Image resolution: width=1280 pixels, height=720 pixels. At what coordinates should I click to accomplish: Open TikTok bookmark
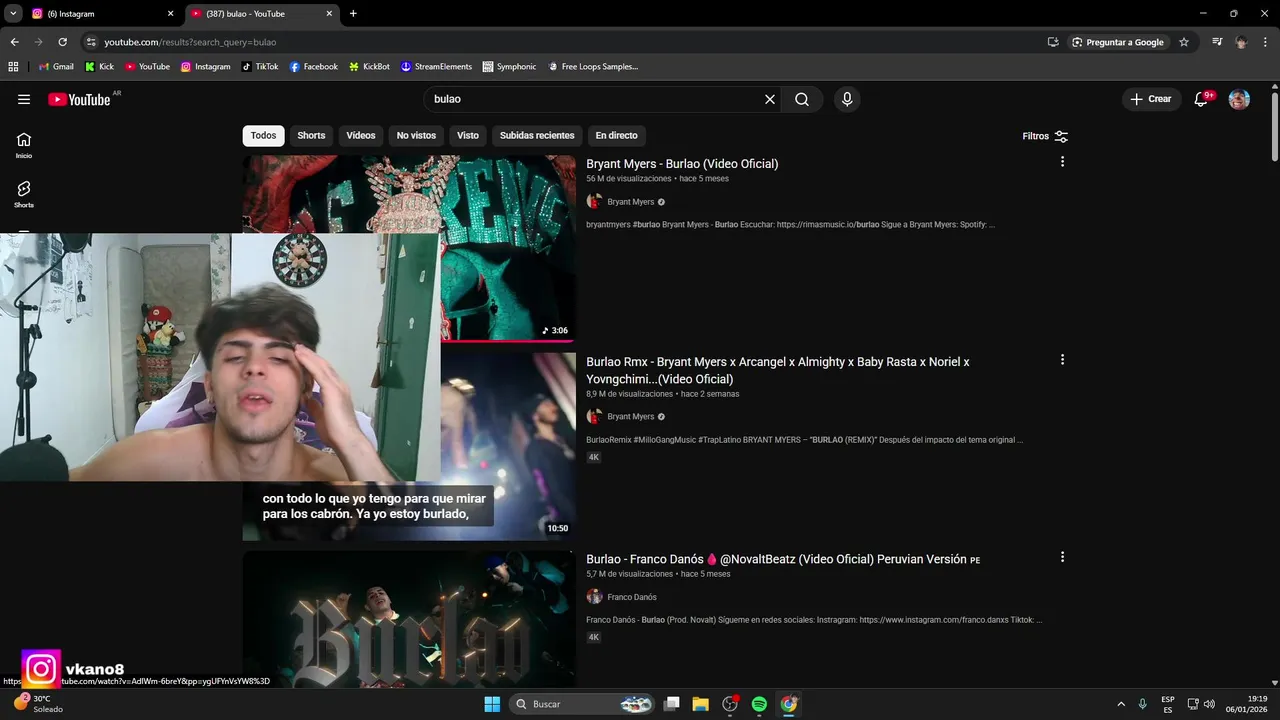(x=260, y=66)
